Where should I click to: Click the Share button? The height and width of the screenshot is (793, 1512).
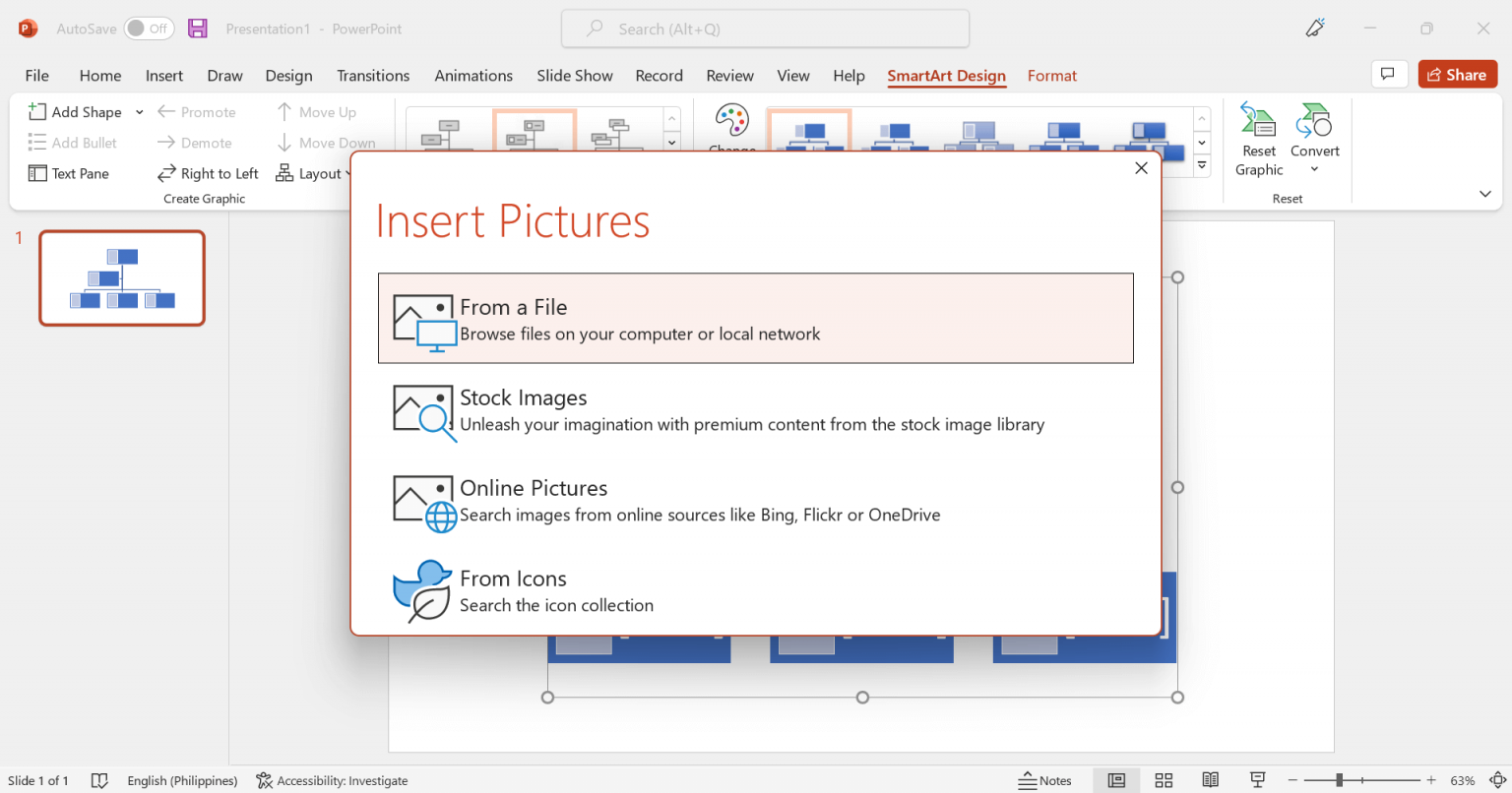click(1457, 74)
